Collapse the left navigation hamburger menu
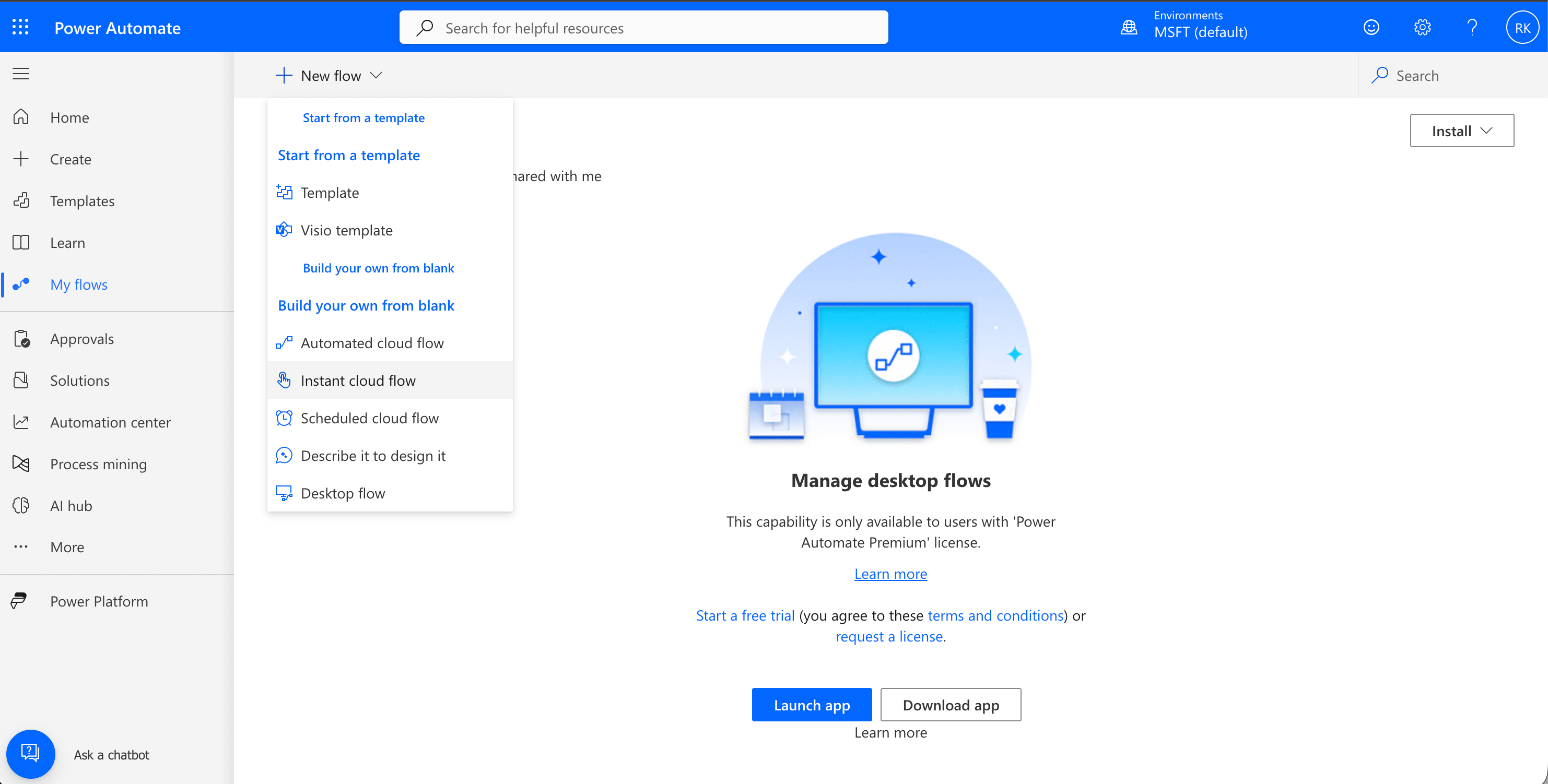 pos(21,74)
